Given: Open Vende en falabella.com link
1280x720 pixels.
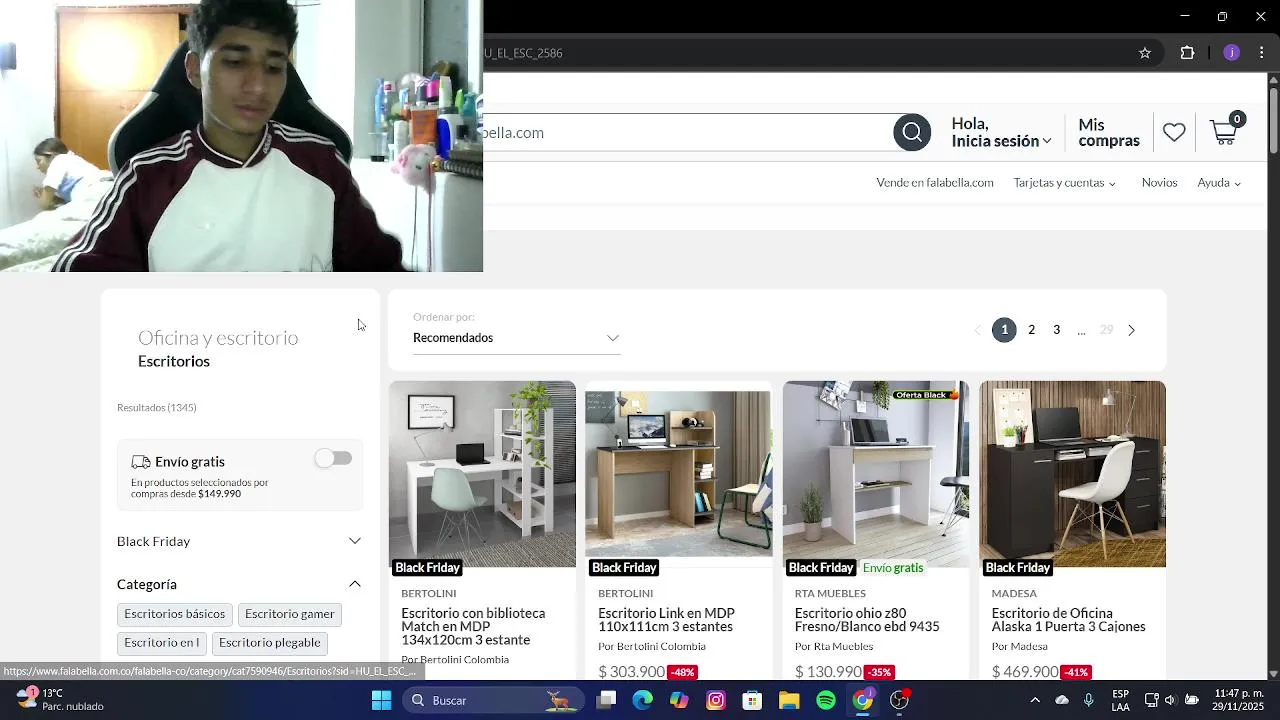Looking at the screenshot, I should click(x=935, y=182).
